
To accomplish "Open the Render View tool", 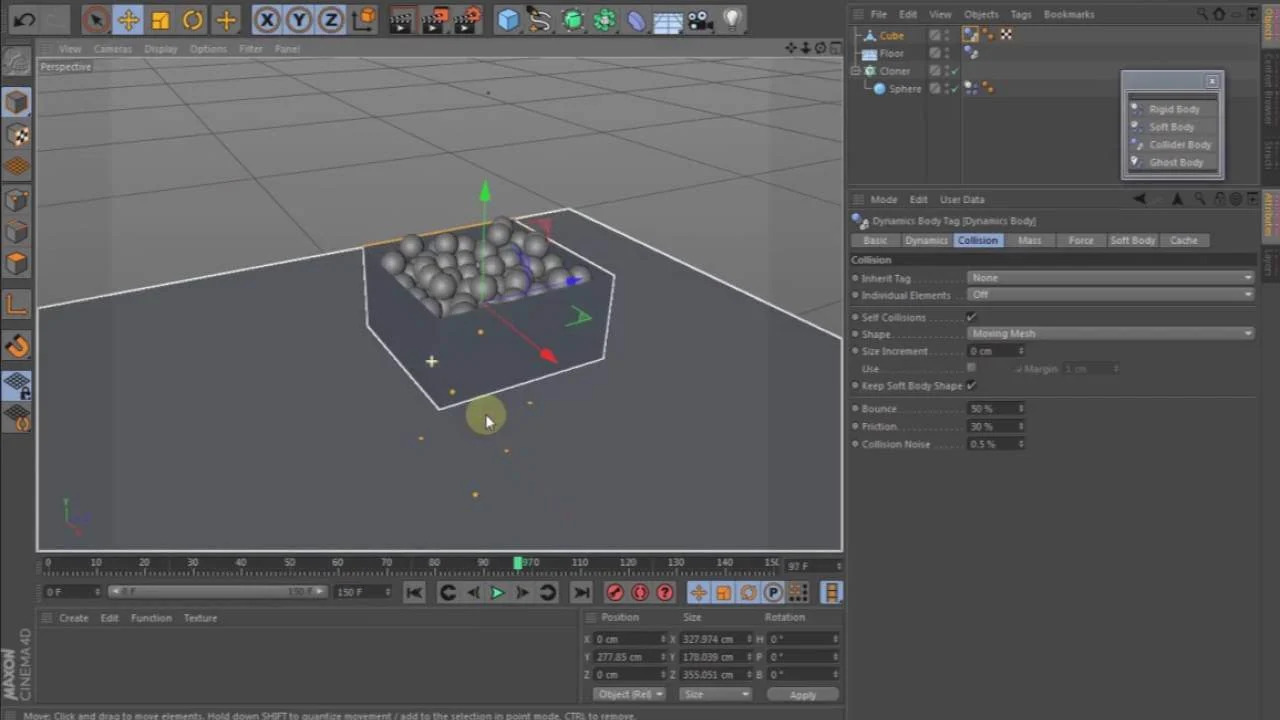I will click(x=402, y=20).
